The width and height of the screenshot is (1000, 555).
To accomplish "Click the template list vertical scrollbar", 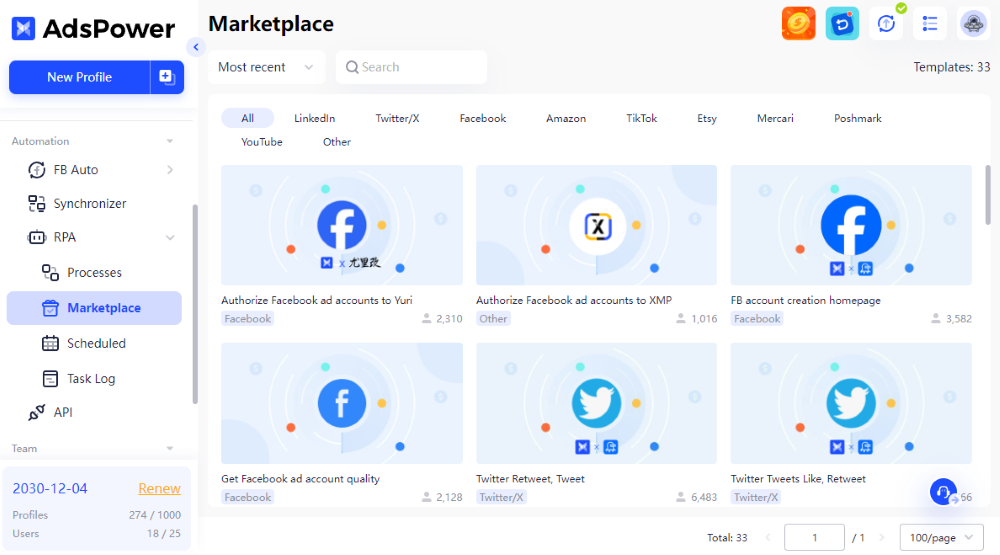I will tap(988, 195).
